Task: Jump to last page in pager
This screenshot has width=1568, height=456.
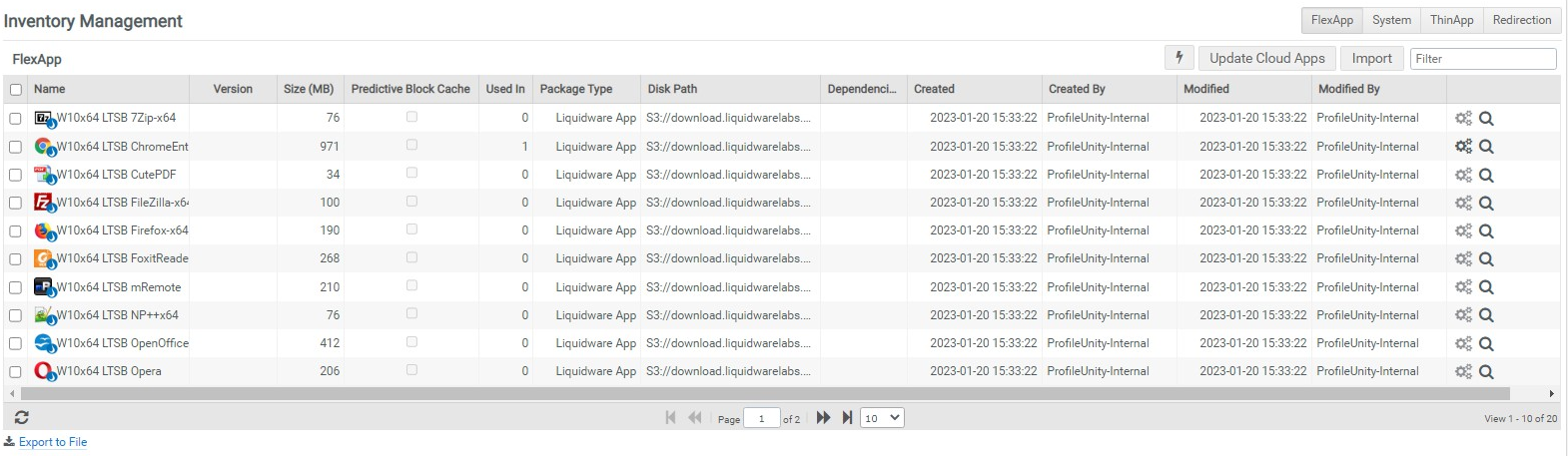Action: (847, 418)
